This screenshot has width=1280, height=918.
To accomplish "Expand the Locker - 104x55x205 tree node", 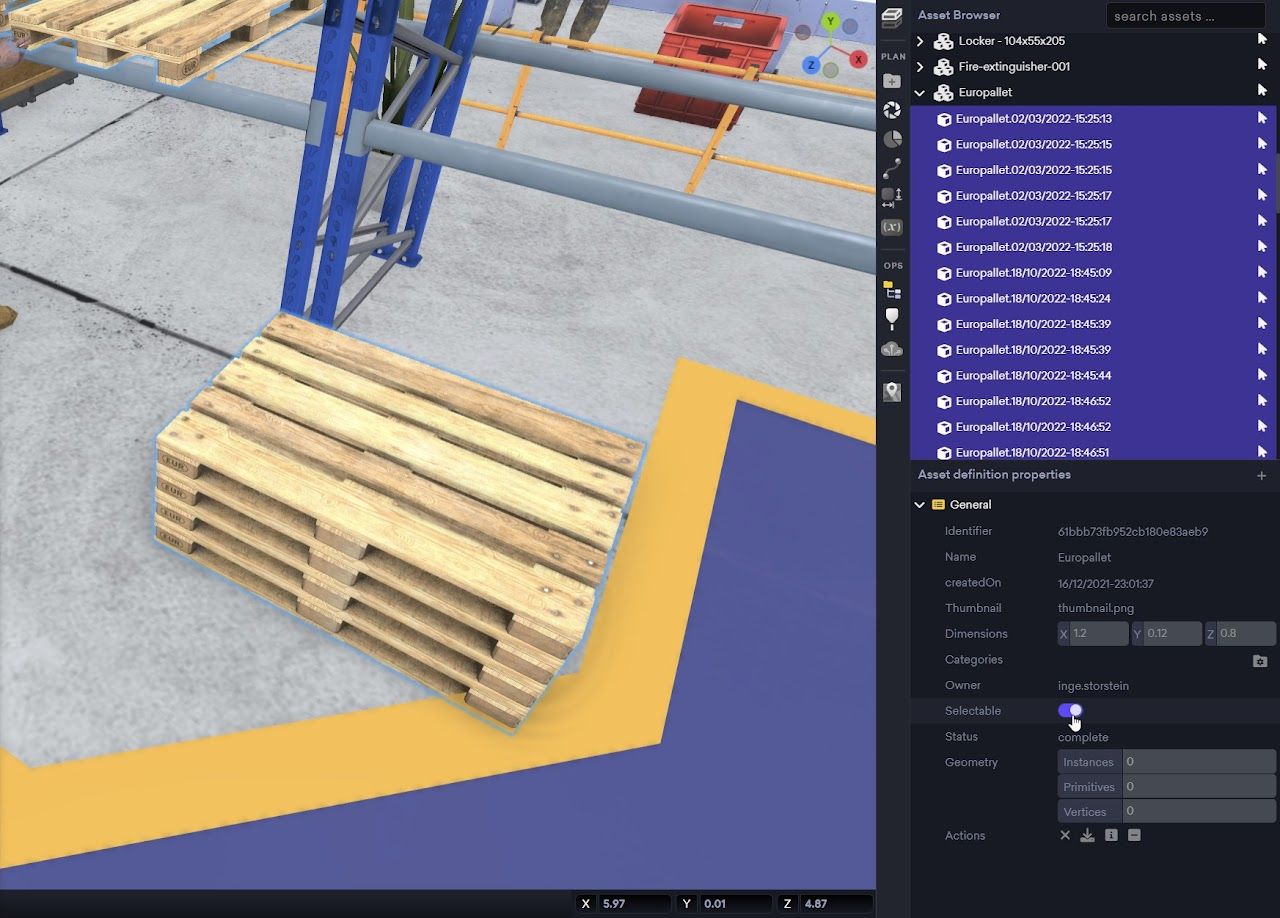I will coord(920,41).
